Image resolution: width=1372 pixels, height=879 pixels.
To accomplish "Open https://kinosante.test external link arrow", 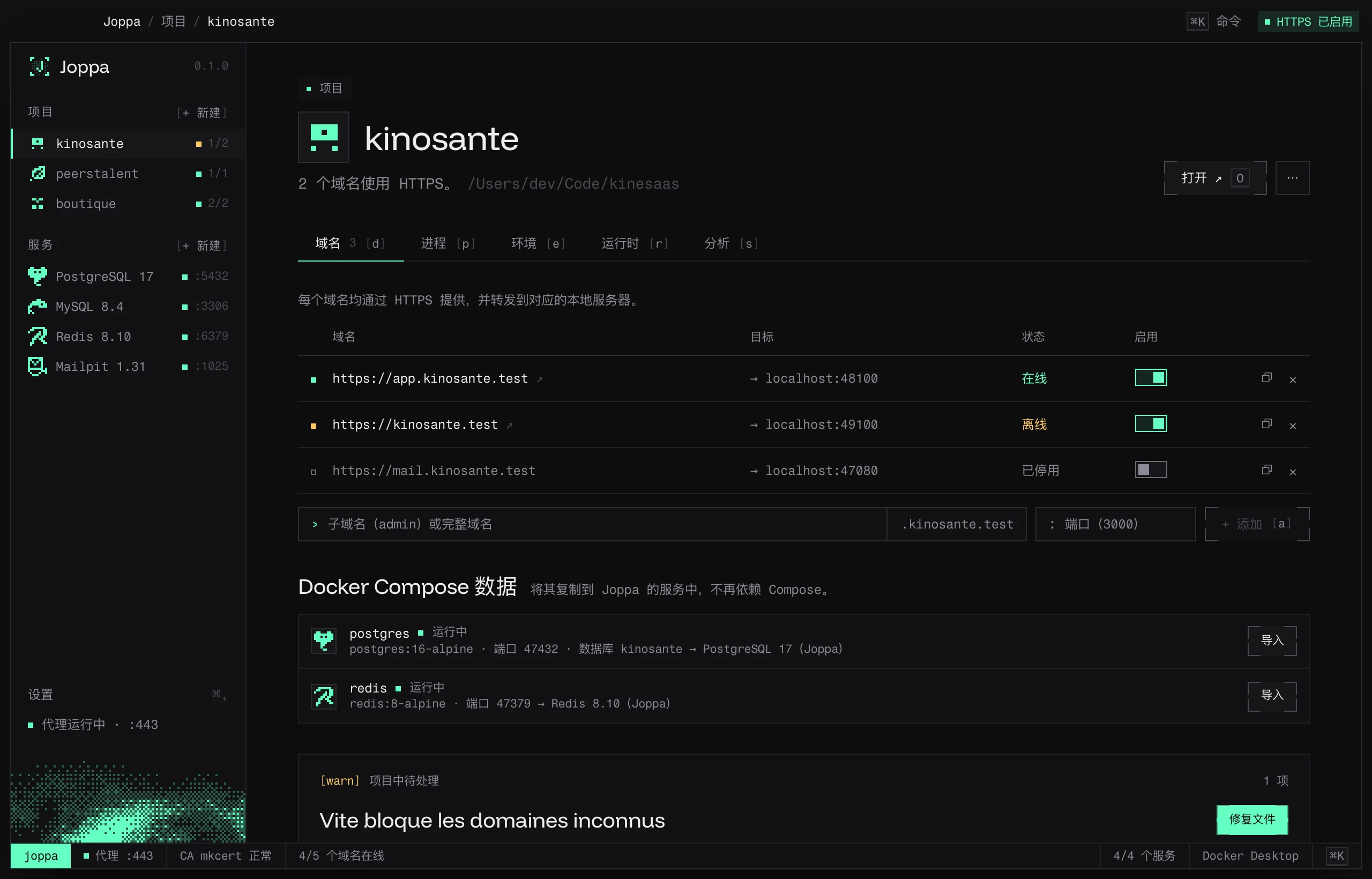I will click(509, 425).
